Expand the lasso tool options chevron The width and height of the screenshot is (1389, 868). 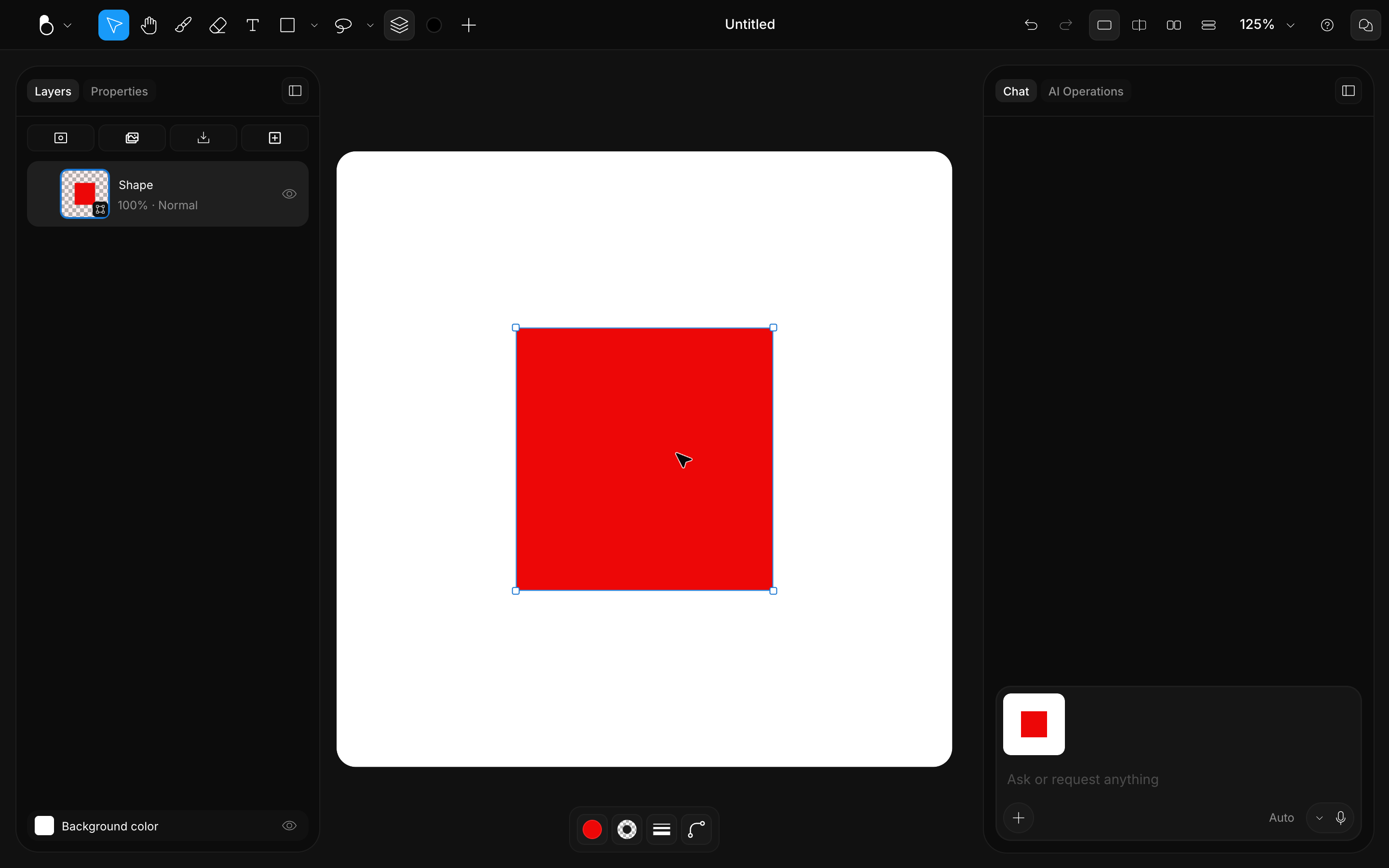[x=370, y=25]
